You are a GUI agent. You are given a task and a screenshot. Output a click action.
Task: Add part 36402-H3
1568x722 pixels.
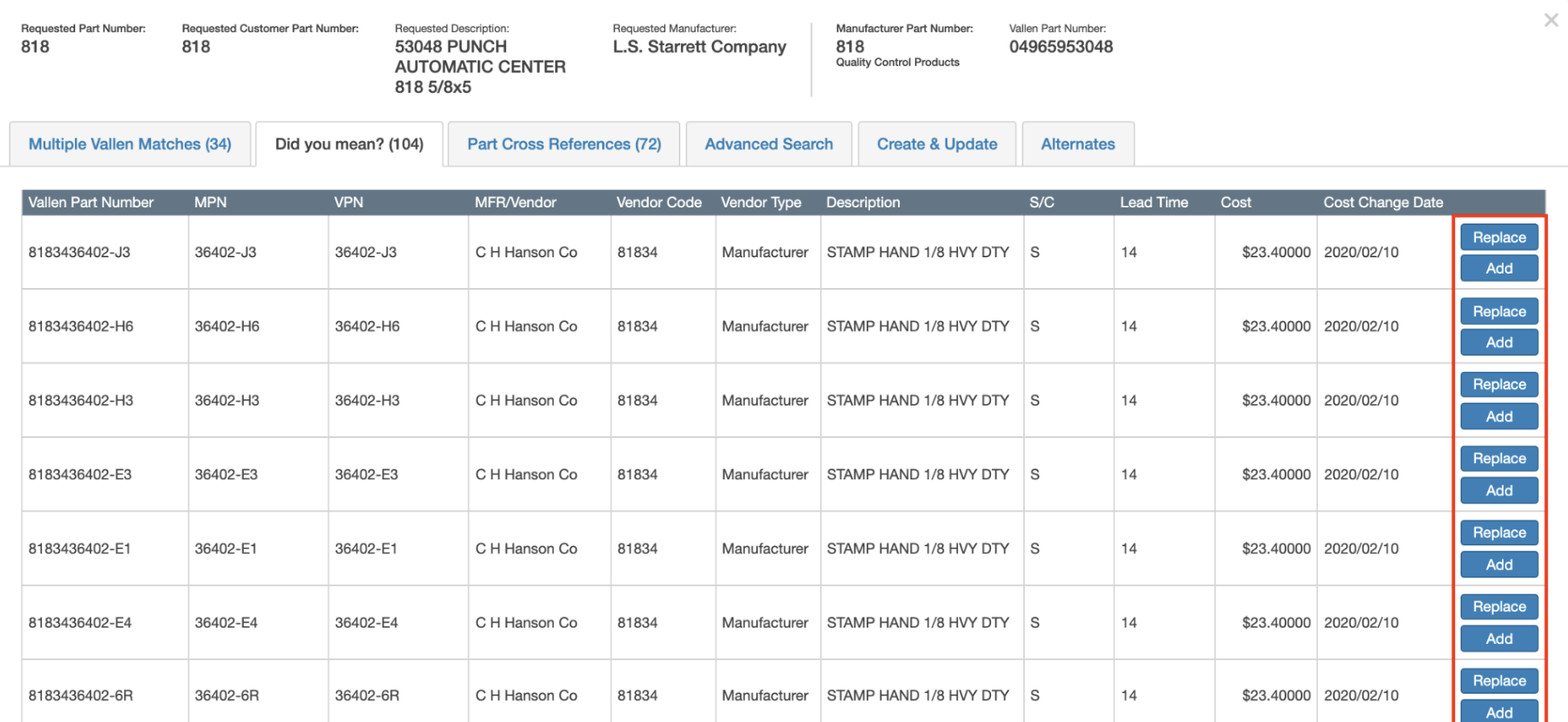coord(1499,417)
